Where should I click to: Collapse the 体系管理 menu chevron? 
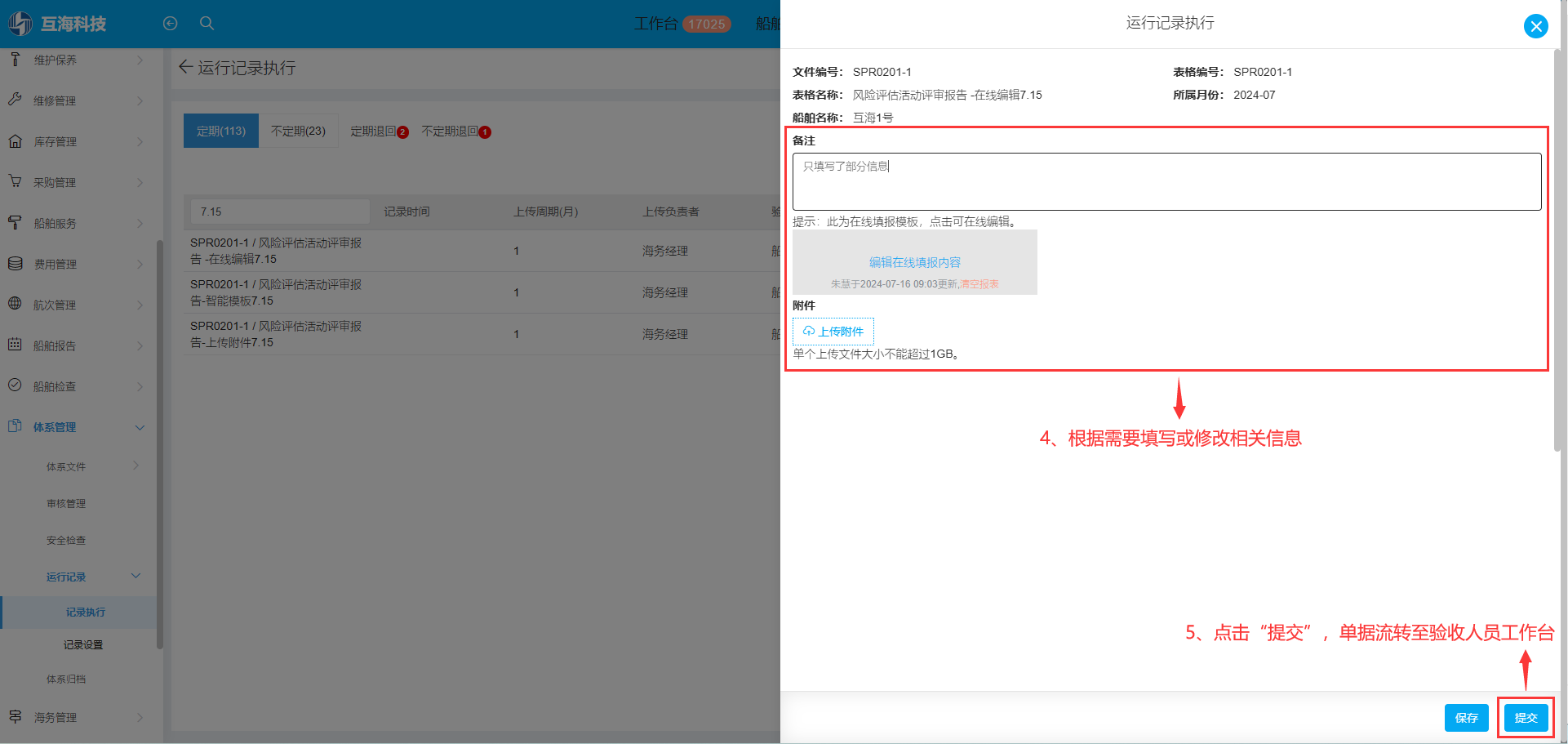(x=140, y=427)
